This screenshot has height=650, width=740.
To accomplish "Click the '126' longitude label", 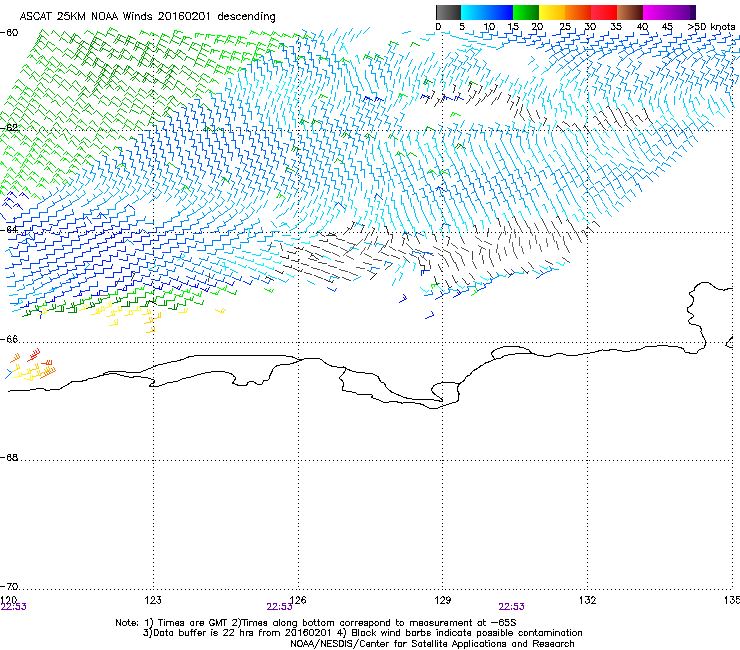I will (298, 600).
